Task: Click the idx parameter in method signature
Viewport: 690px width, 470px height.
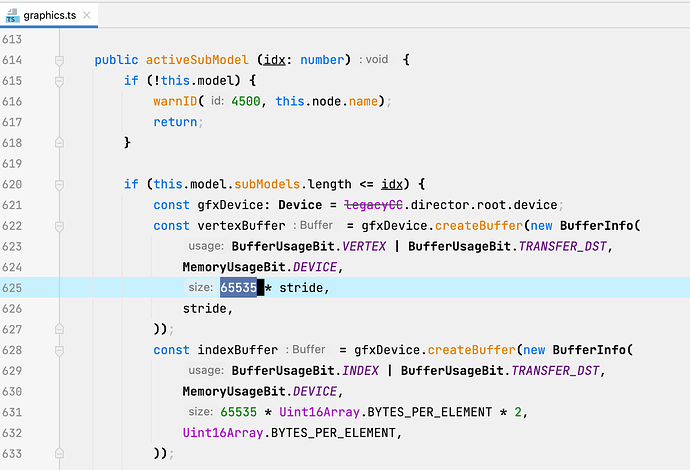Action: pos(275,60)
